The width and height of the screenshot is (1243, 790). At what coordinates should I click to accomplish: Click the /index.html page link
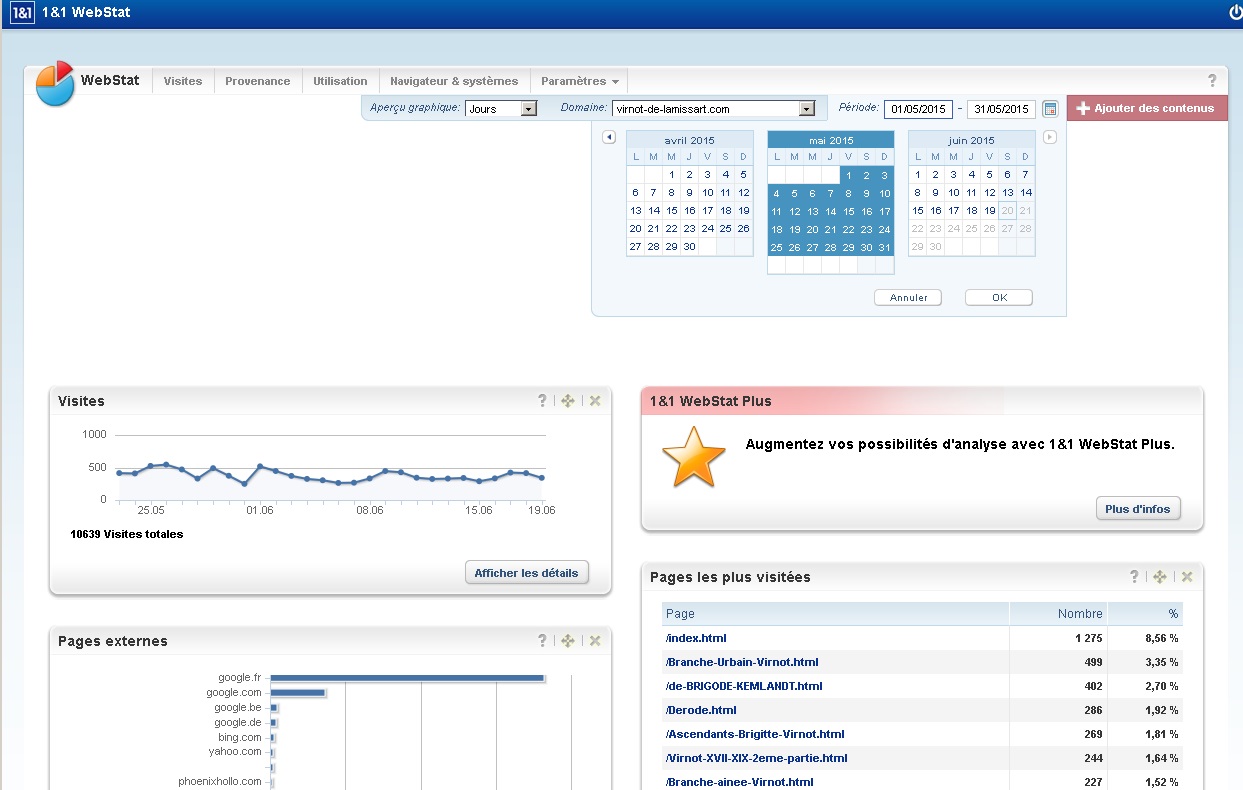coord(696,638)
